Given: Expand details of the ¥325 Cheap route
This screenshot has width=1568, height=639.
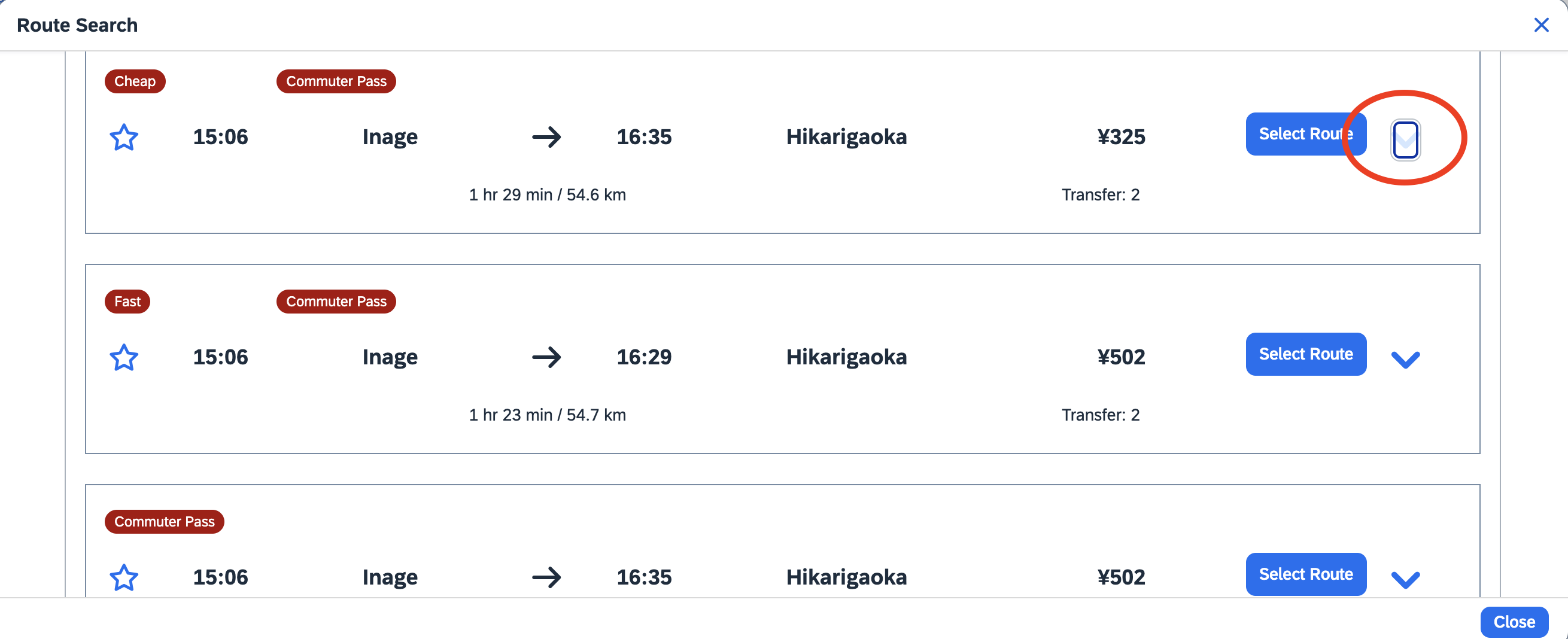Looking at the screenshot, I should point(1405,140).
